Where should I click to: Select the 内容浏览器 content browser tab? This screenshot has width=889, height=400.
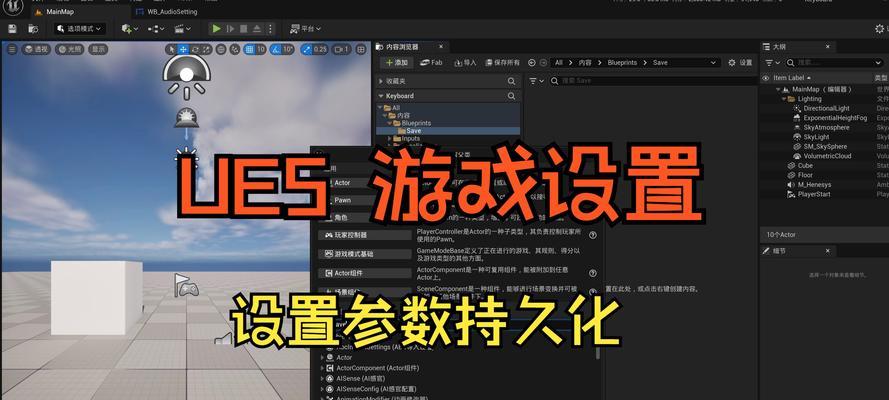pos(402,46)
